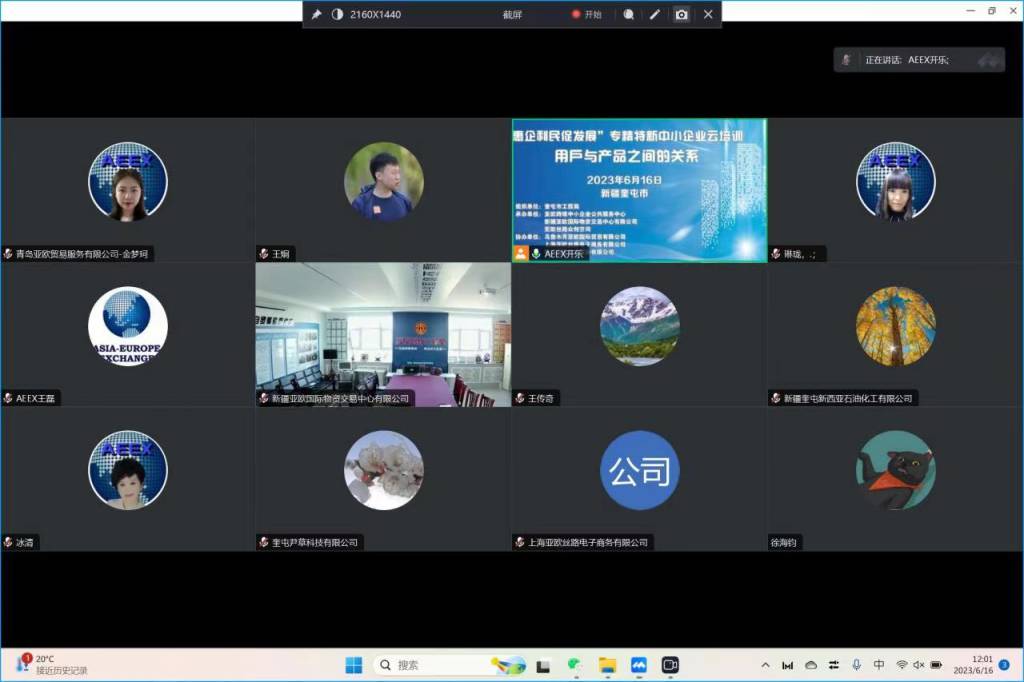Pin the screenshot toolbar
This screenshot has width=1024, height=682.
click(317, 15)
